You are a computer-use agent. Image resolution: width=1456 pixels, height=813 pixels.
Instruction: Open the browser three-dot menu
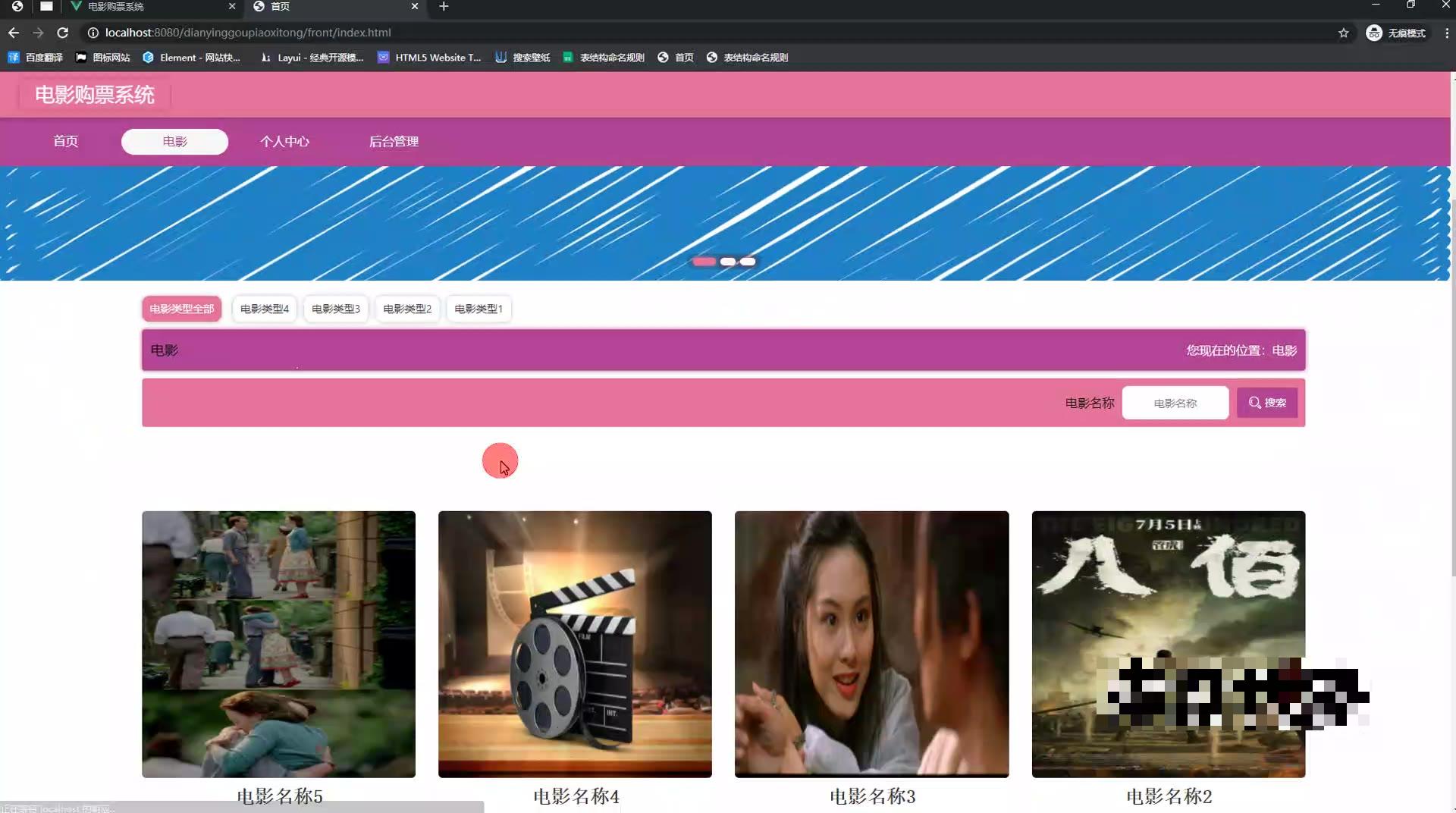tap(1446, 33)
